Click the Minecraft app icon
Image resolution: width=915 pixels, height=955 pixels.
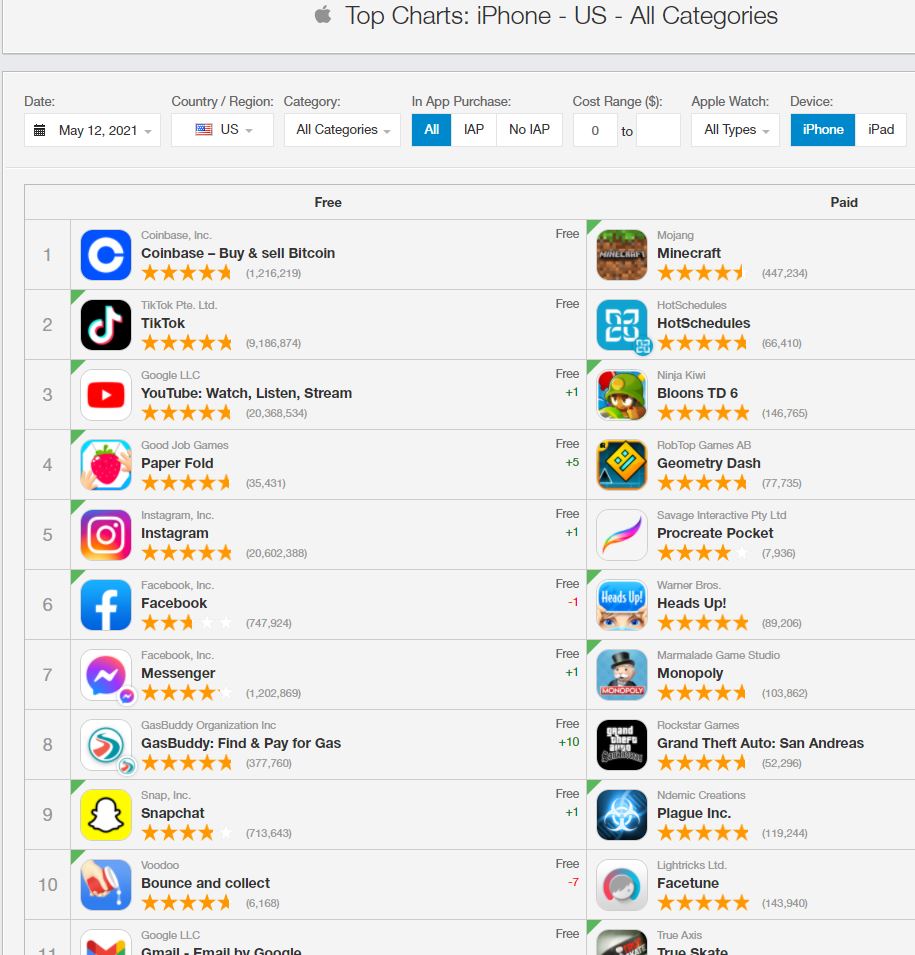[x=622, y=255]
